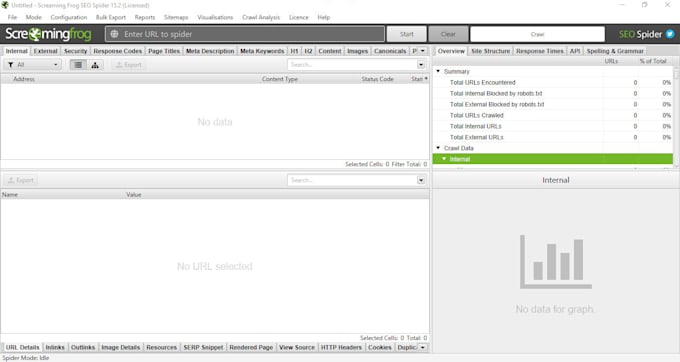Focus the Enter URL to spider field
Viewport: 680px width, 362px height.
tap(245, 34)
